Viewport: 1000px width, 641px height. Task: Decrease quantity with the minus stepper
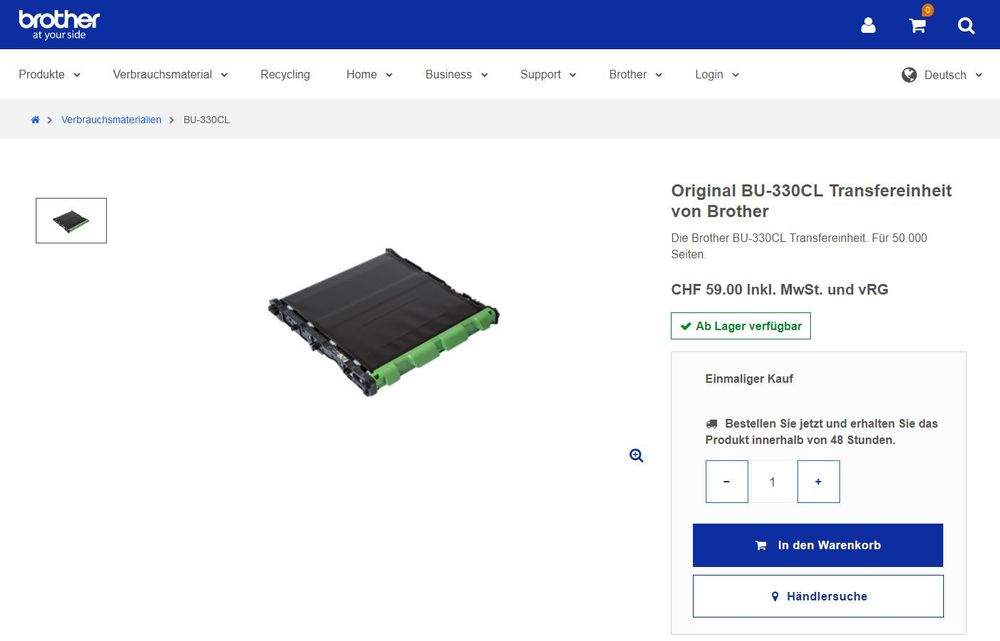click(x=726, y=481)
